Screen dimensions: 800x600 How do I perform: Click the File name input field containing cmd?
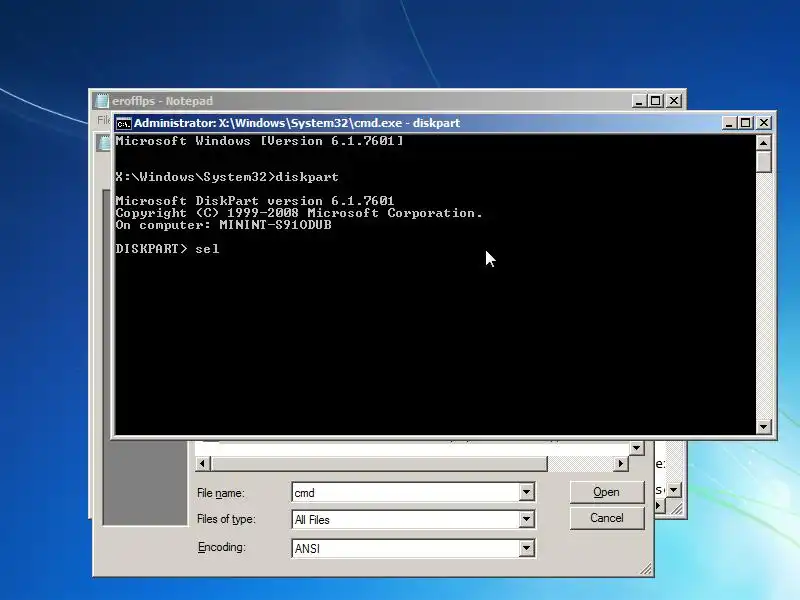(x=406, y=492)
